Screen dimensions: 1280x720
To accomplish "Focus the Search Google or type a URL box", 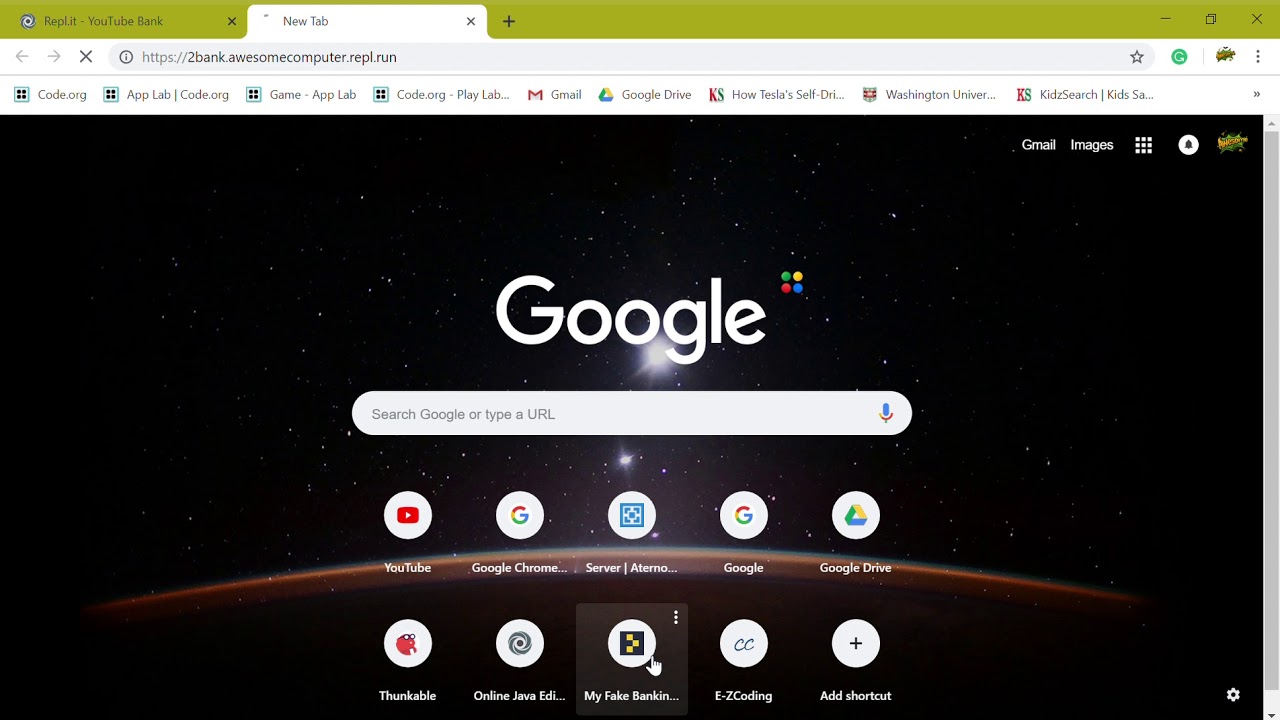I will [632, 414].
